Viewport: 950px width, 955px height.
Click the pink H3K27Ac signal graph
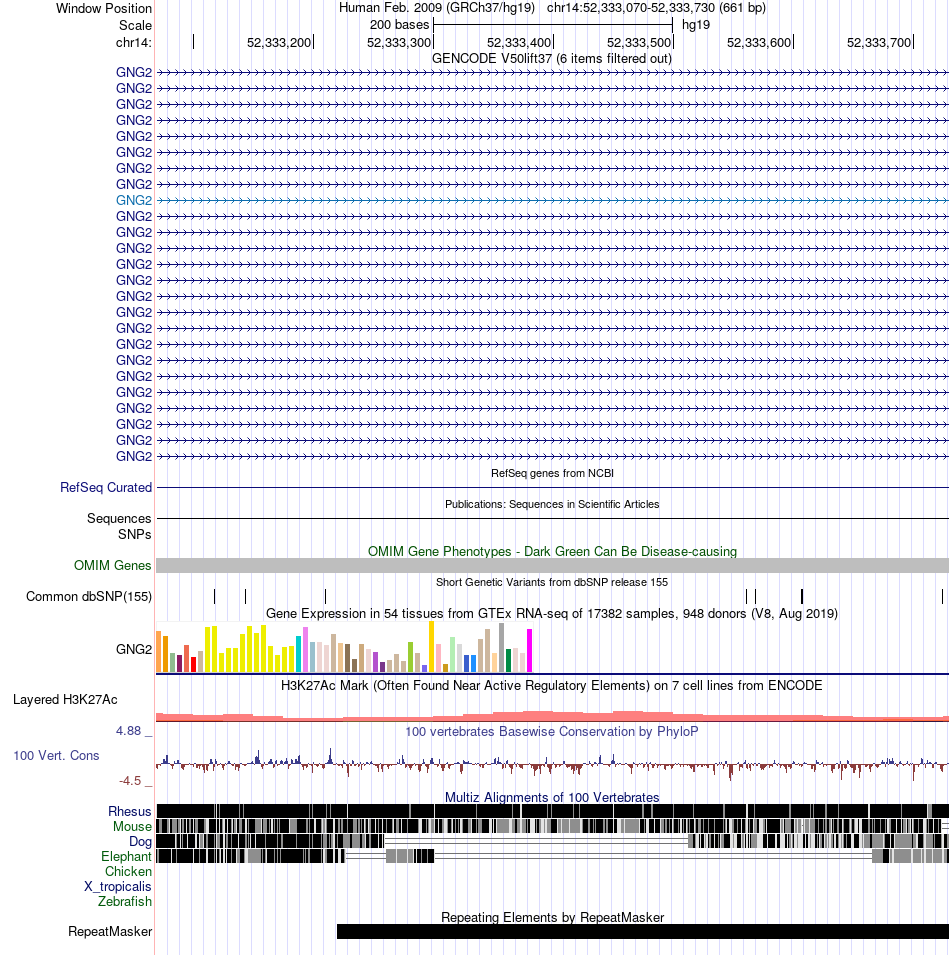pyautogui.click(x=552, y=716)
